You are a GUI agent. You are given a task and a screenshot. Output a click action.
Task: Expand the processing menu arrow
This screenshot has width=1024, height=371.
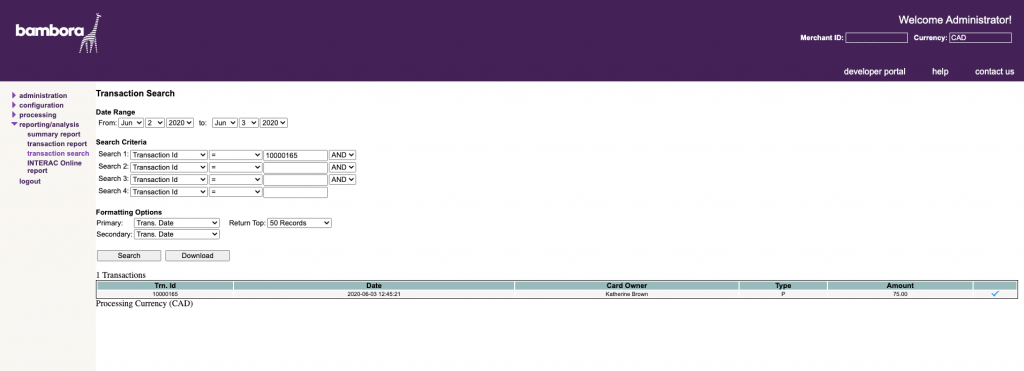[14, 115]
